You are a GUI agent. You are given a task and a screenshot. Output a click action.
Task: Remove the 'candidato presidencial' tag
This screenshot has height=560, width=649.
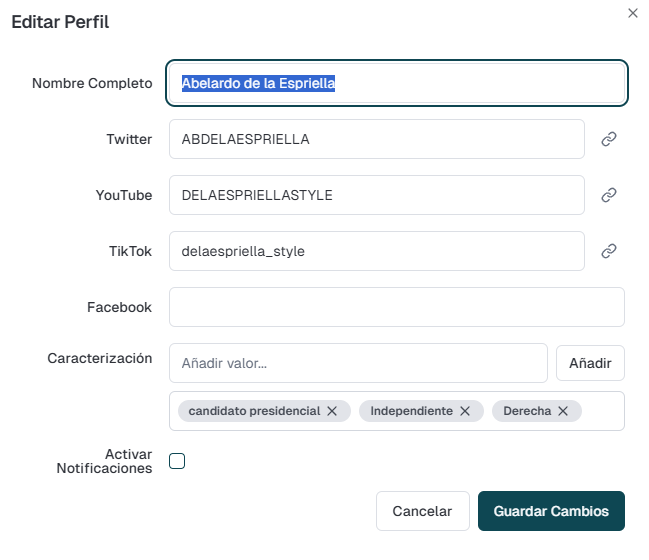click(332, 411)
